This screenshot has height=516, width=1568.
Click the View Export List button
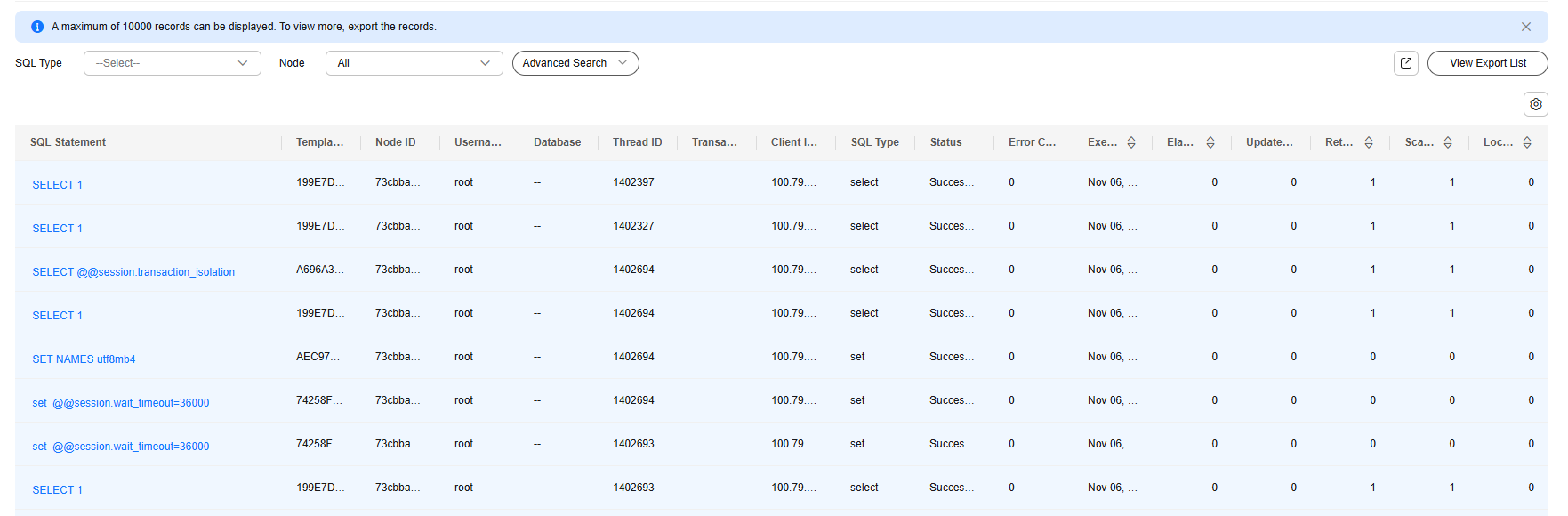pos(1487,63)
